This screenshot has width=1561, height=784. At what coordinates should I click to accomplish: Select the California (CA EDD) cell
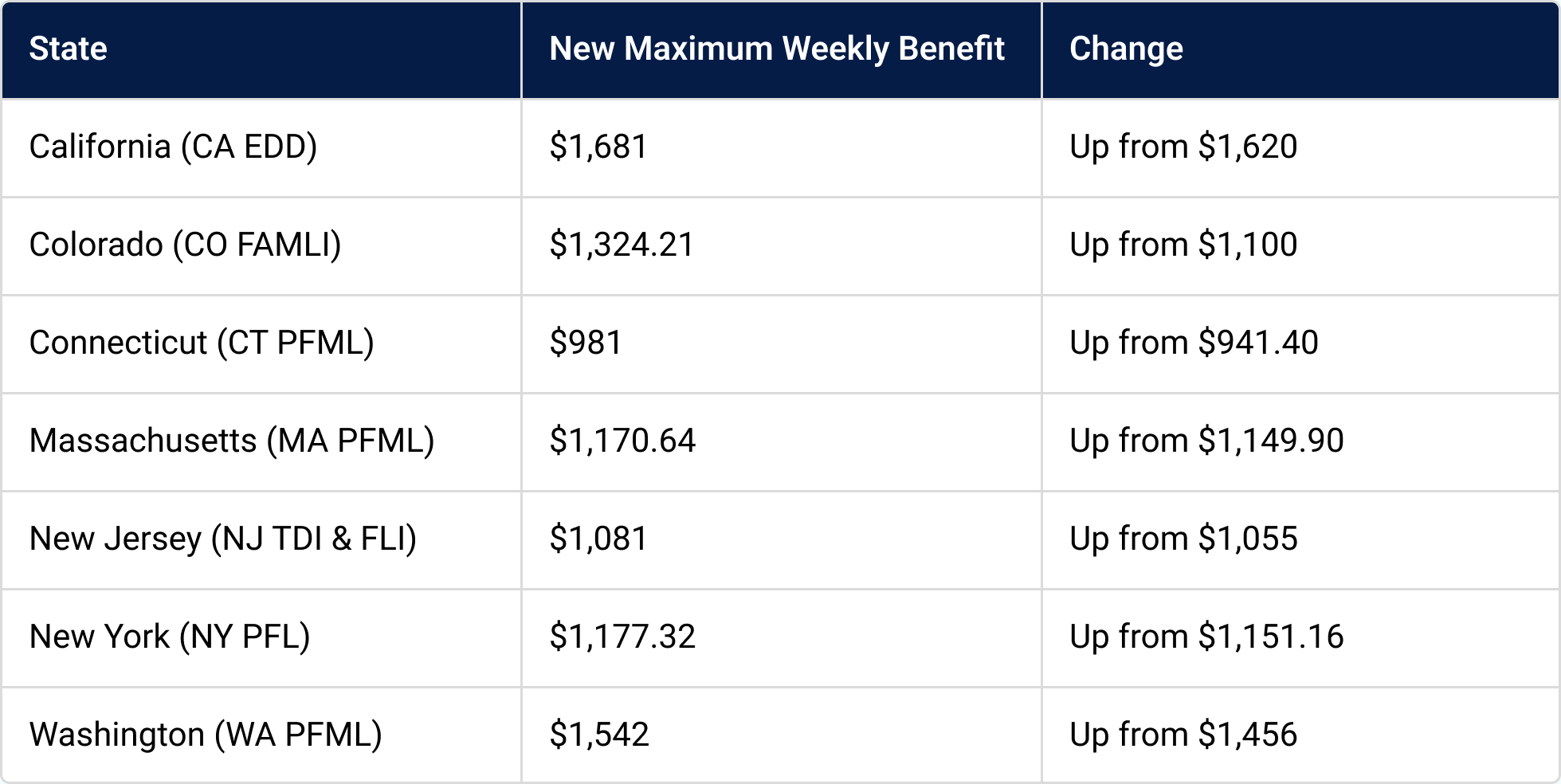(x=173, y=147)
